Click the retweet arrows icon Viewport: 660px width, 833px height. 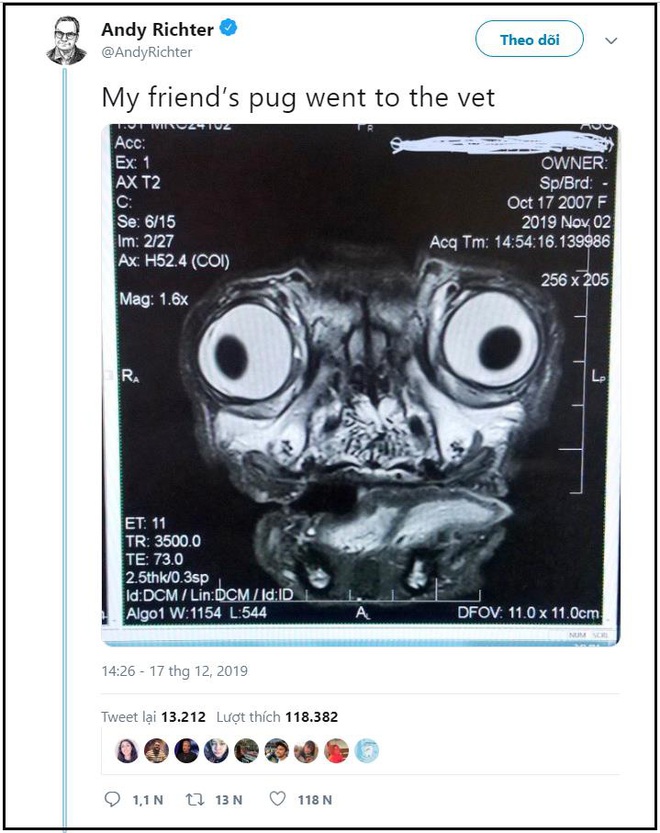tap(194, 799)
